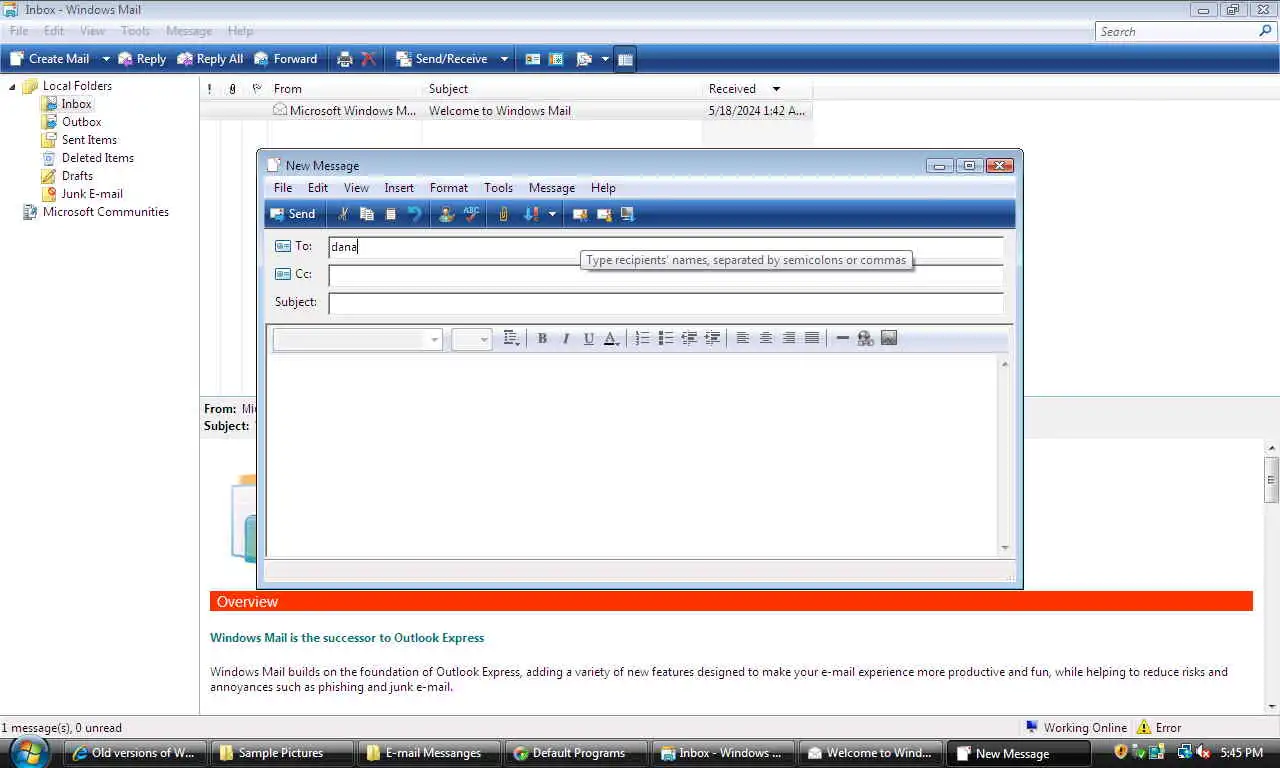Click Reply All in main toolbar
This screenshot has height=768, width=1280.
pyautogui.click(x=210, y=59)
